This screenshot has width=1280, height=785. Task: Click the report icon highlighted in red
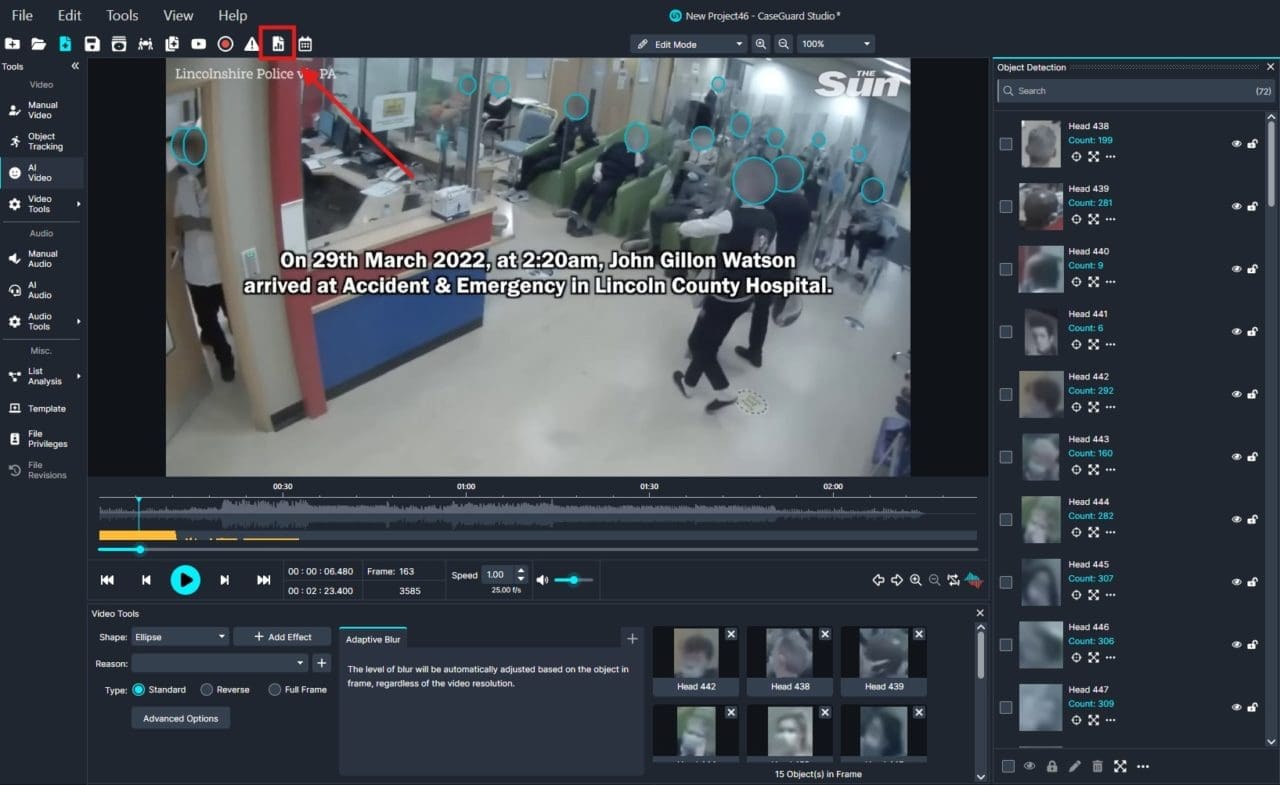(x=278, y=44)
